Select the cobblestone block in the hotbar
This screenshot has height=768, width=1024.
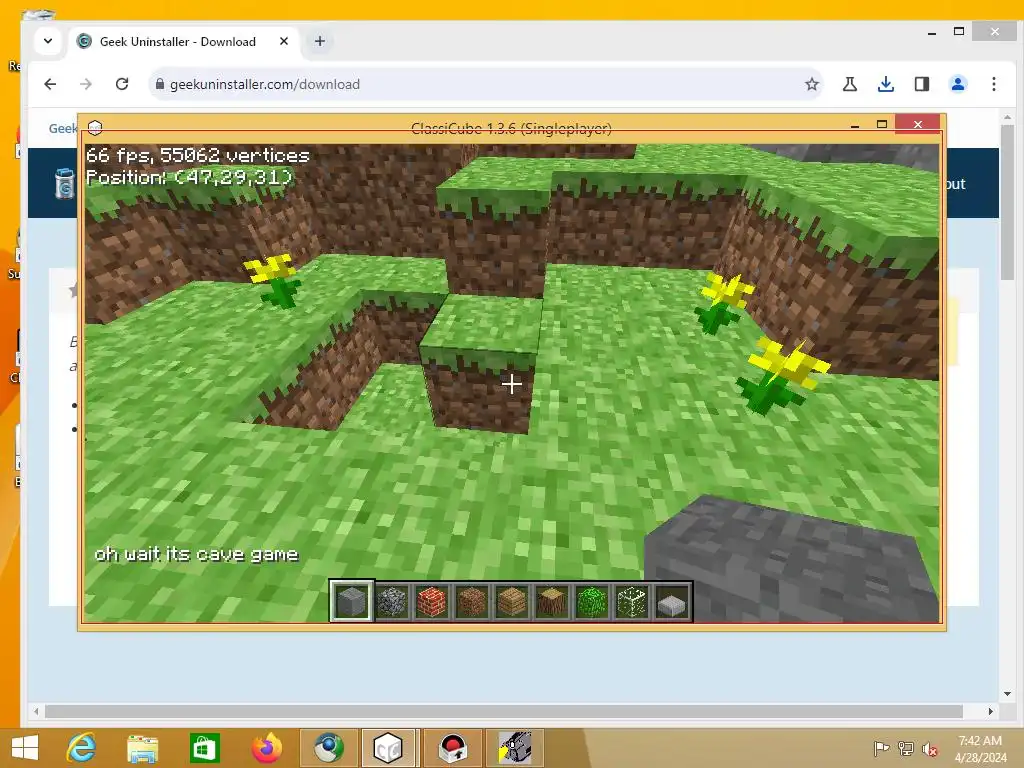[392, 601]
